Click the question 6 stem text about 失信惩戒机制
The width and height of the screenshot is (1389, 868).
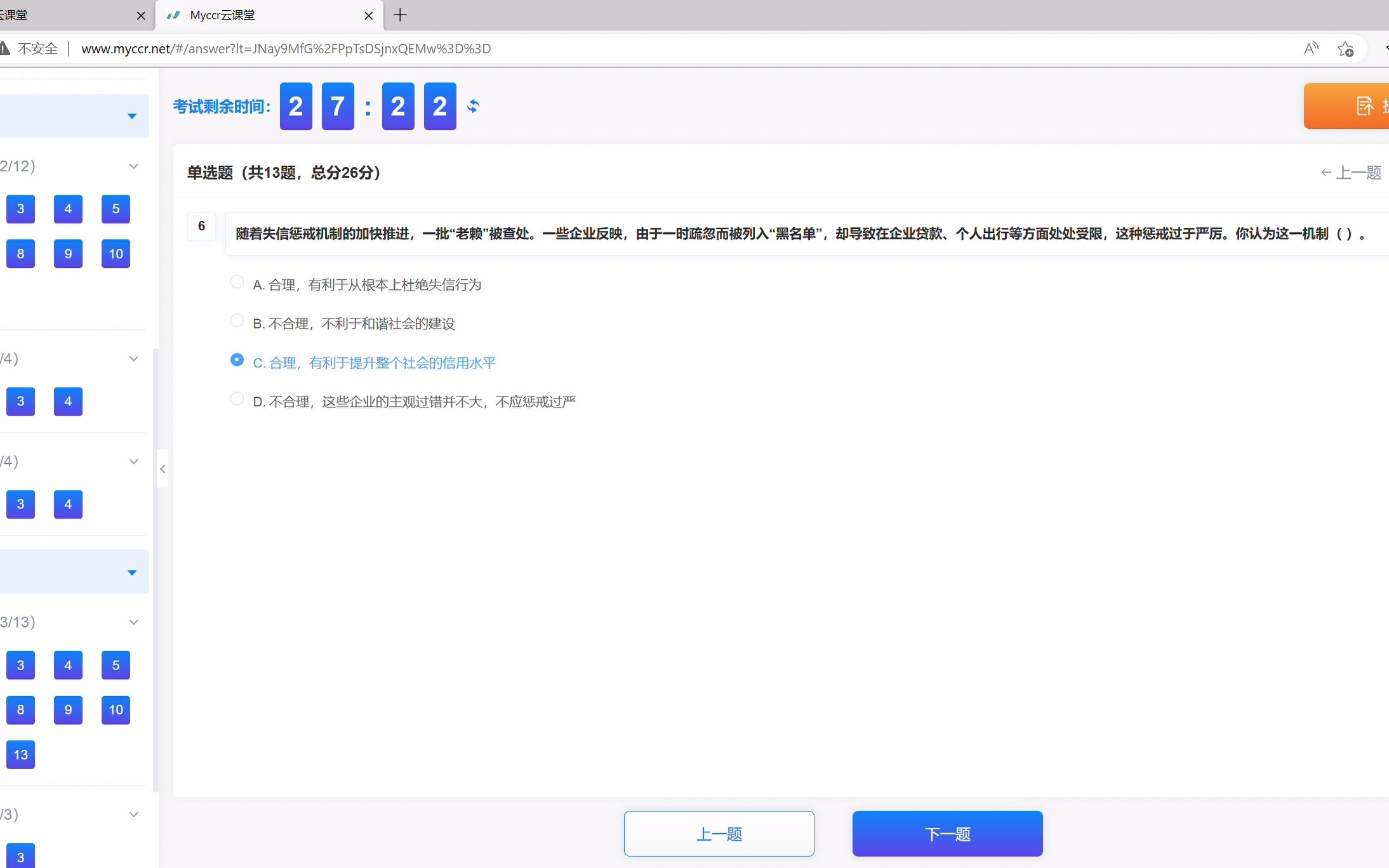(802, 234)
